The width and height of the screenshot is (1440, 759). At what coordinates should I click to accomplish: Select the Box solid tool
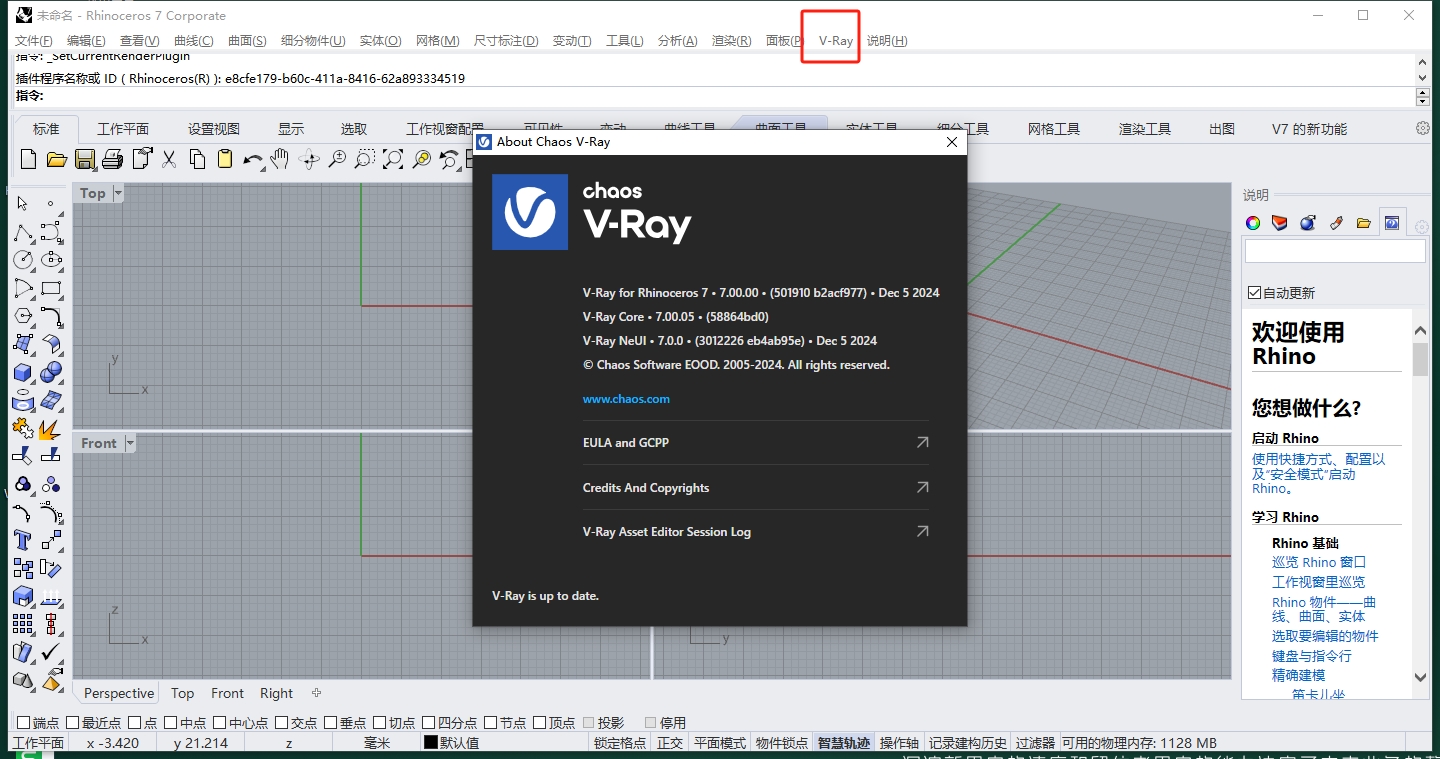23,372
